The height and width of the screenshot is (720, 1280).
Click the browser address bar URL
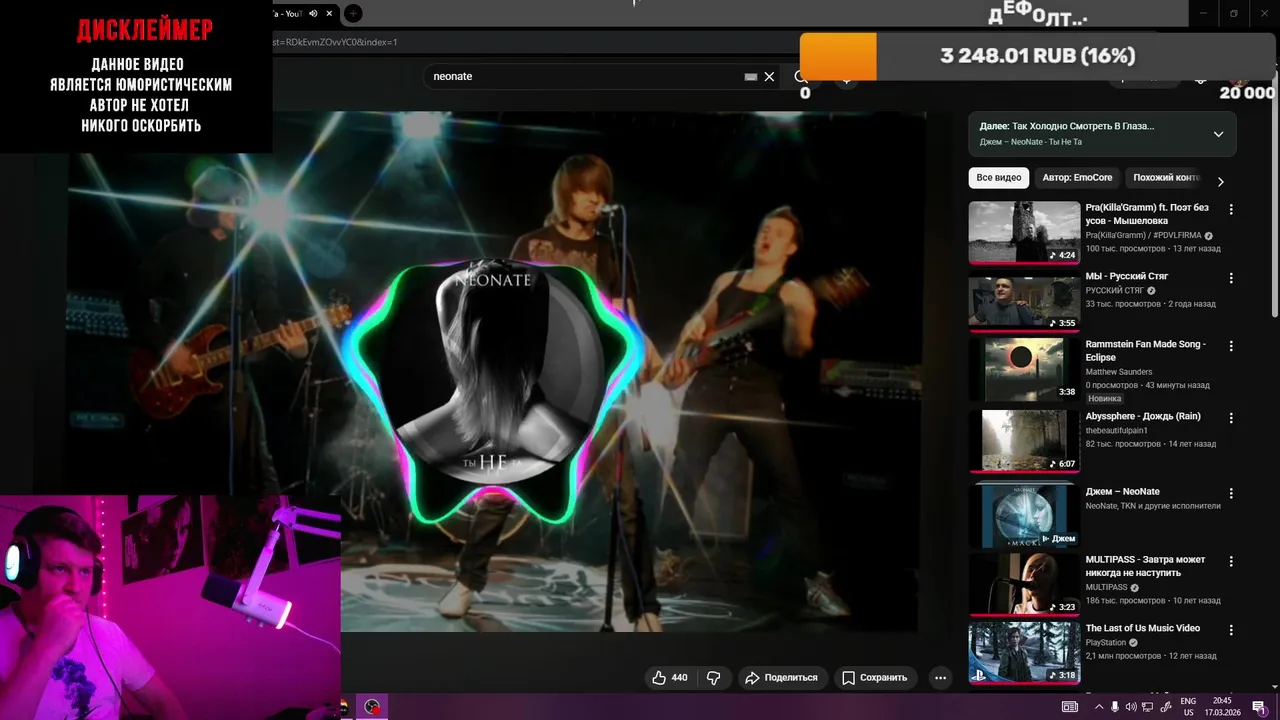point(335,42)
